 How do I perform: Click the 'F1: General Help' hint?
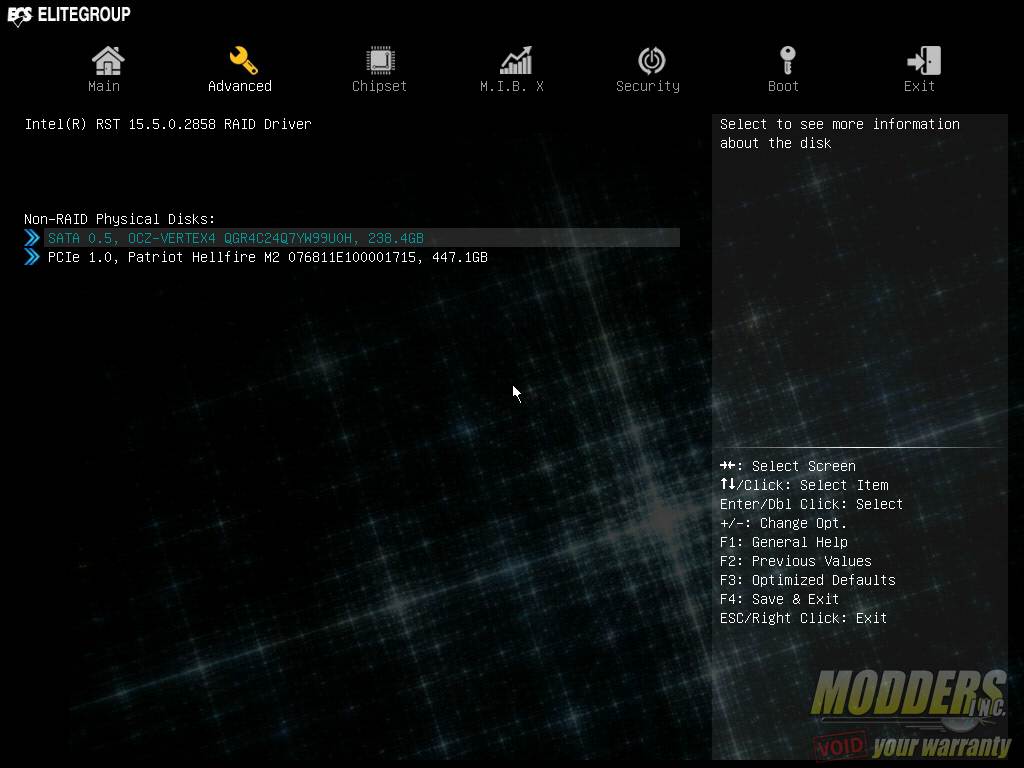coord(784,542)
